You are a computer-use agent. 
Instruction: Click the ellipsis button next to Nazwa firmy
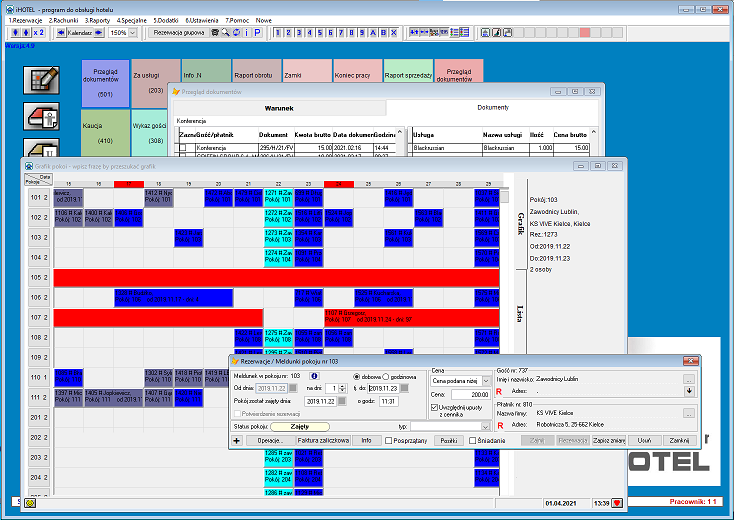689,413
